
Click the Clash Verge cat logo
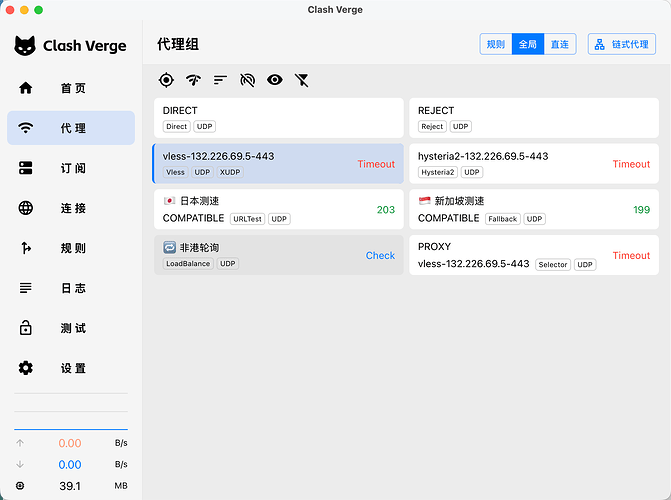tap(25, 46)
